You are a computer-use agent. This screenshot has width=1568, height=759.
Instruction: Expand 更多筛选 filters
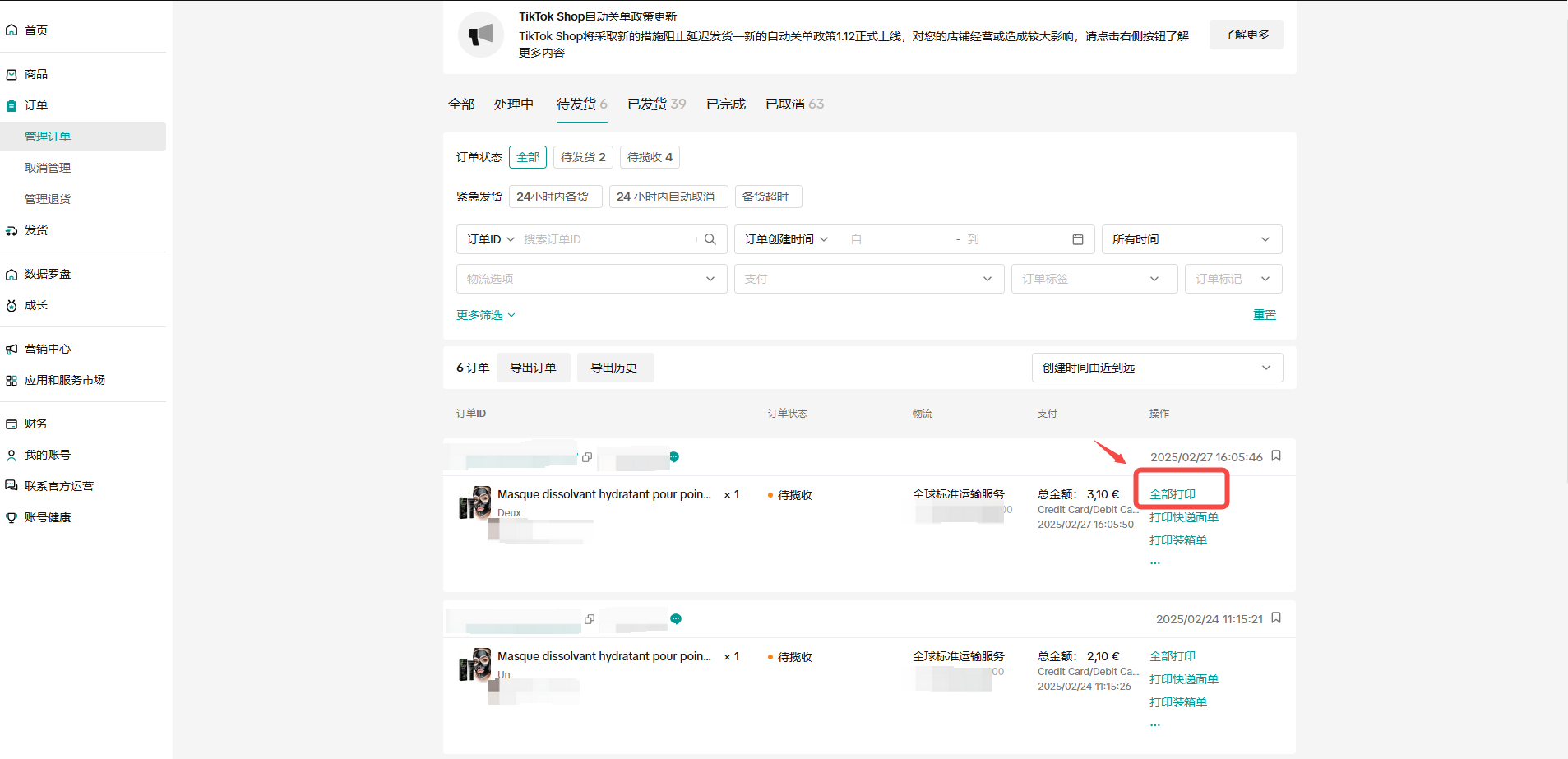click(485, 315)
